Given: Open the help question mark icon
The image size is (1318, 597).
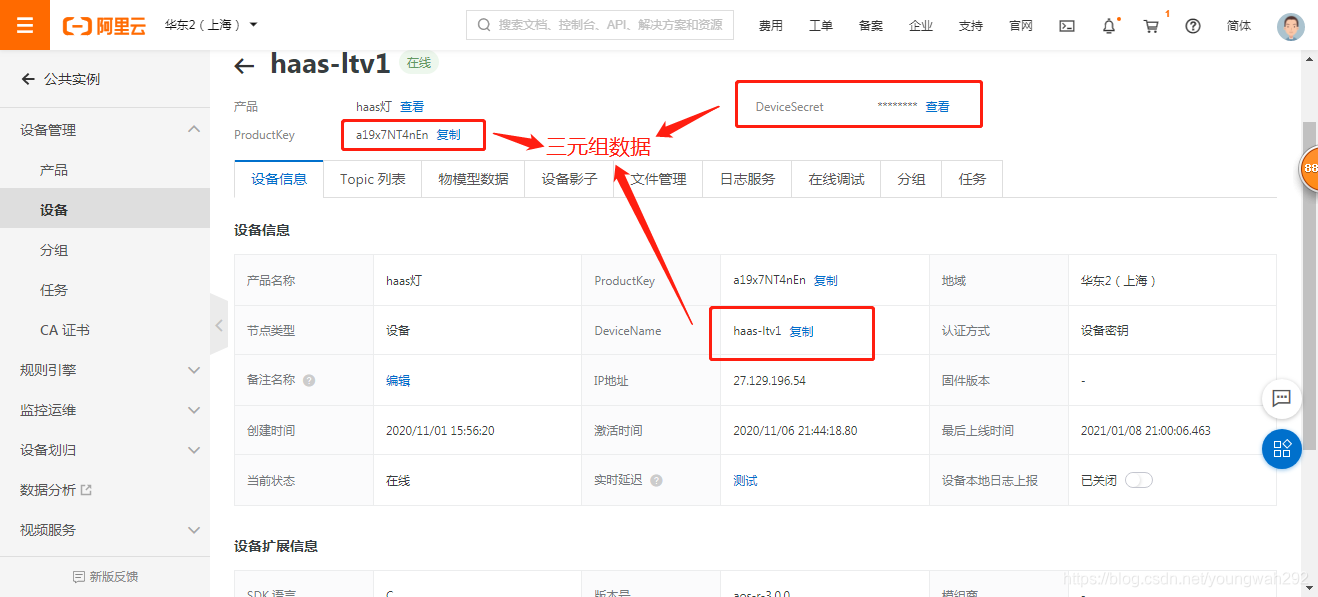Looking at the screenshot, I should click(1193, 26).
